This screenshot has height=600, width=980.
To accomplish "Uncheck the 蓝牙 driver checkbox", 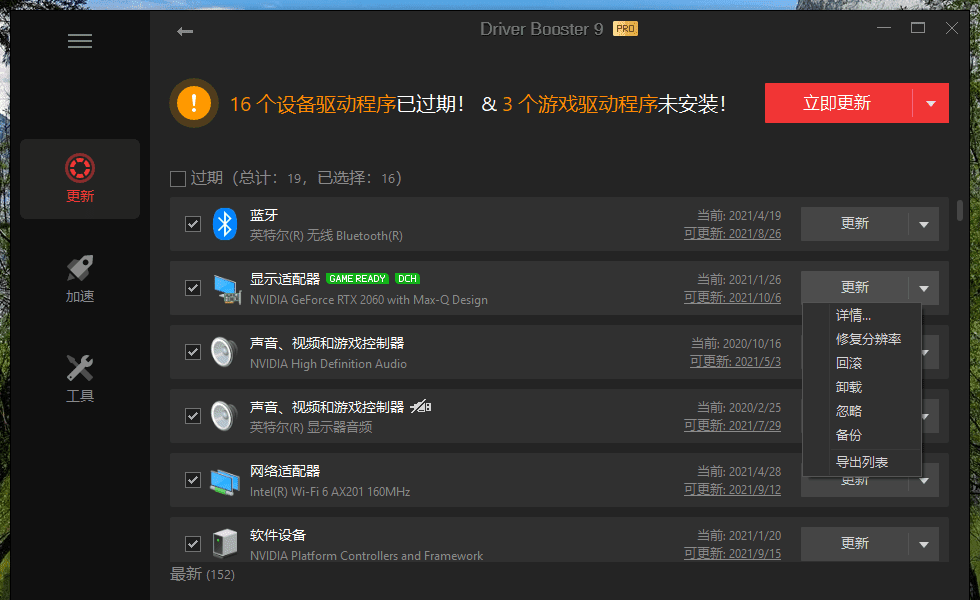I will [x=193, y=224].
